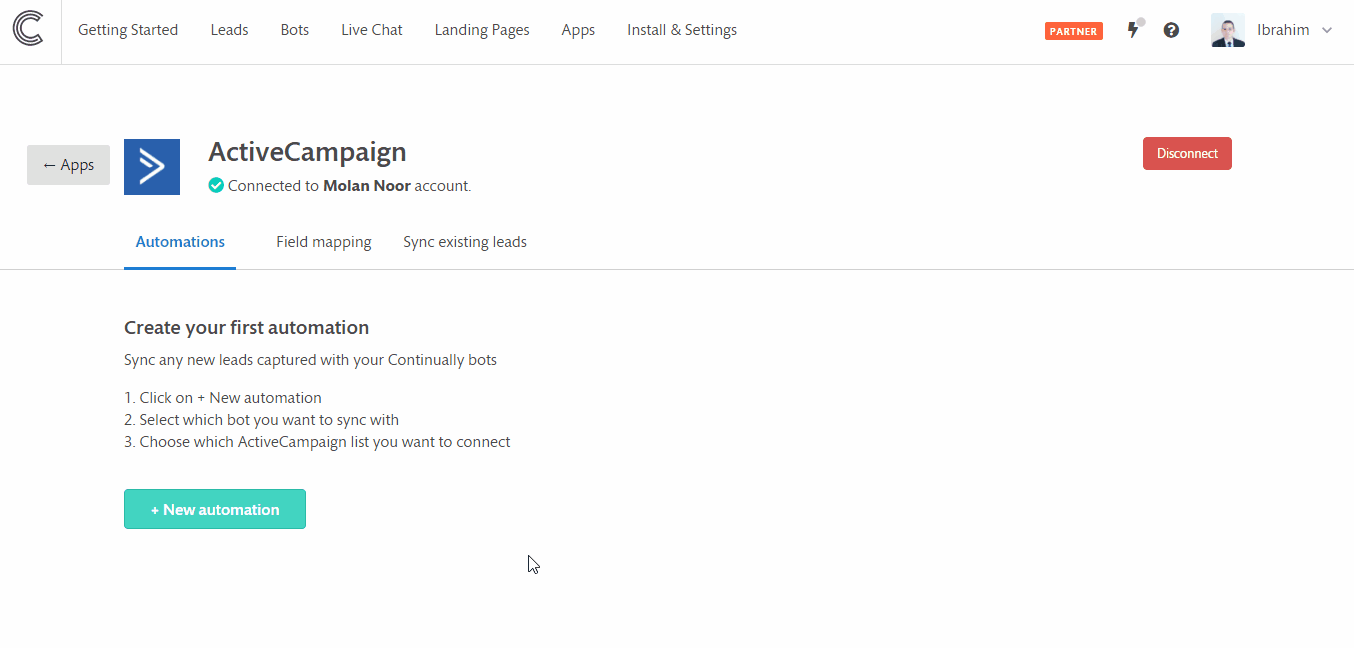Go back using the ← Apps button
This screenshot has height=648, width=1354.
(x=68, y=165)
